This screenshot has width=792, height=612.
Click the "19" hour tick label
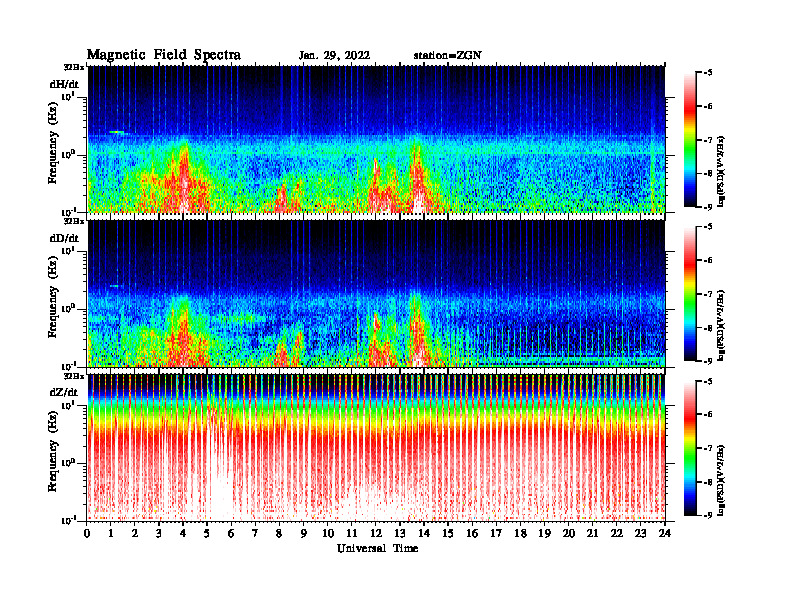point(544,534)
